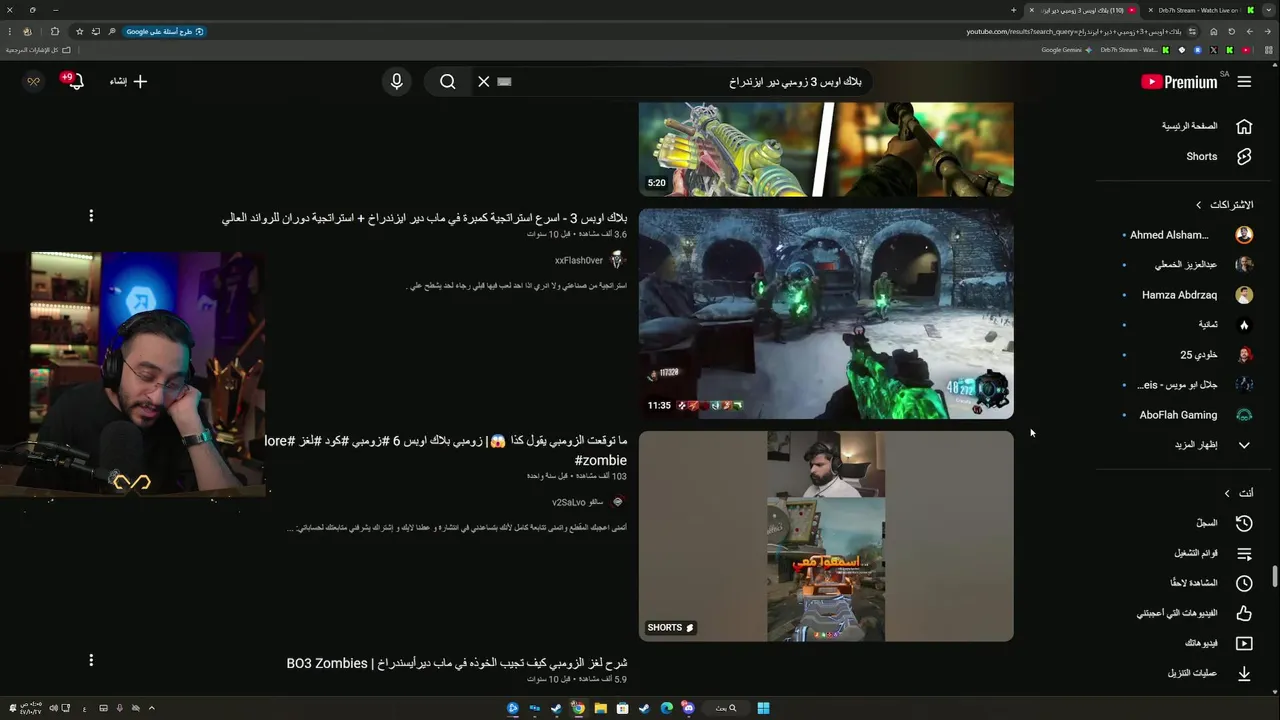
Task: Open Discord from the taskbar
Action: [688, 708]
